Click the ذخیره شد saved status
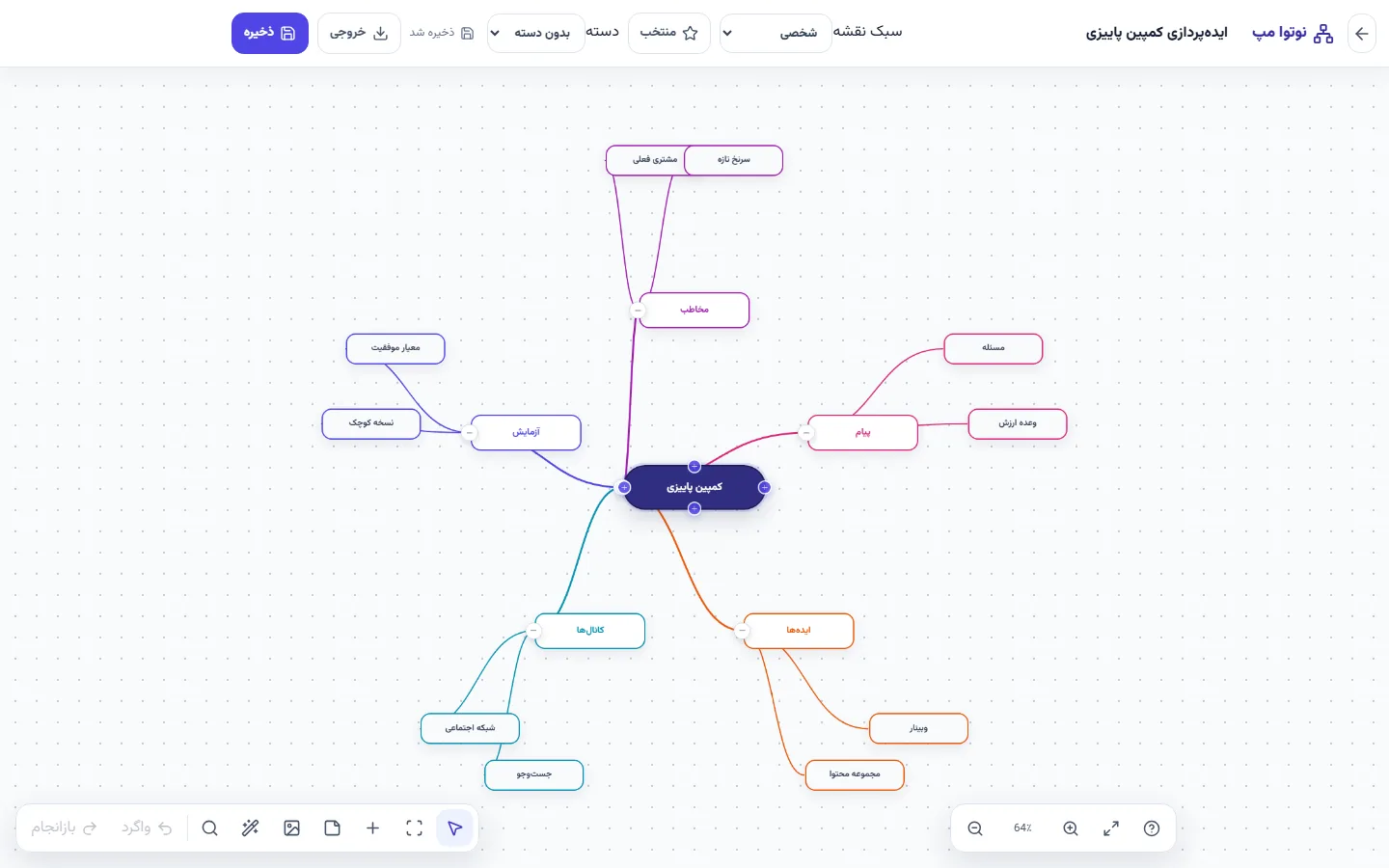This screenshot has height=868, width=1389. point(442,33)
